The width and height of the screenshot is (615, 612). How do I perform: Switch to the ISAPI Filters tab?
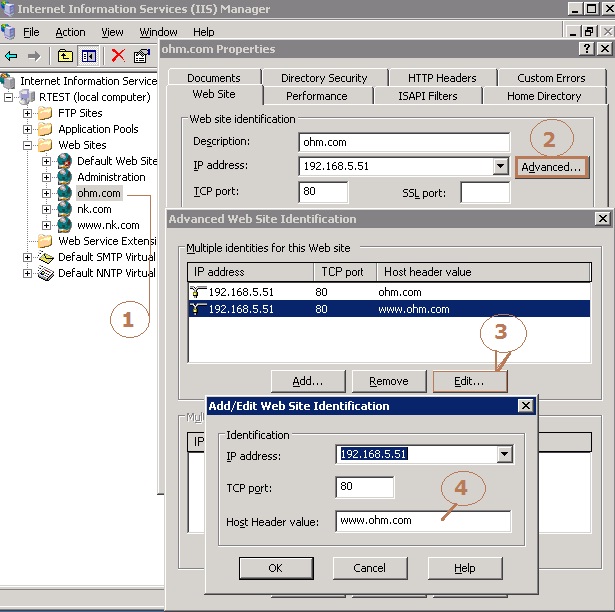428,96
